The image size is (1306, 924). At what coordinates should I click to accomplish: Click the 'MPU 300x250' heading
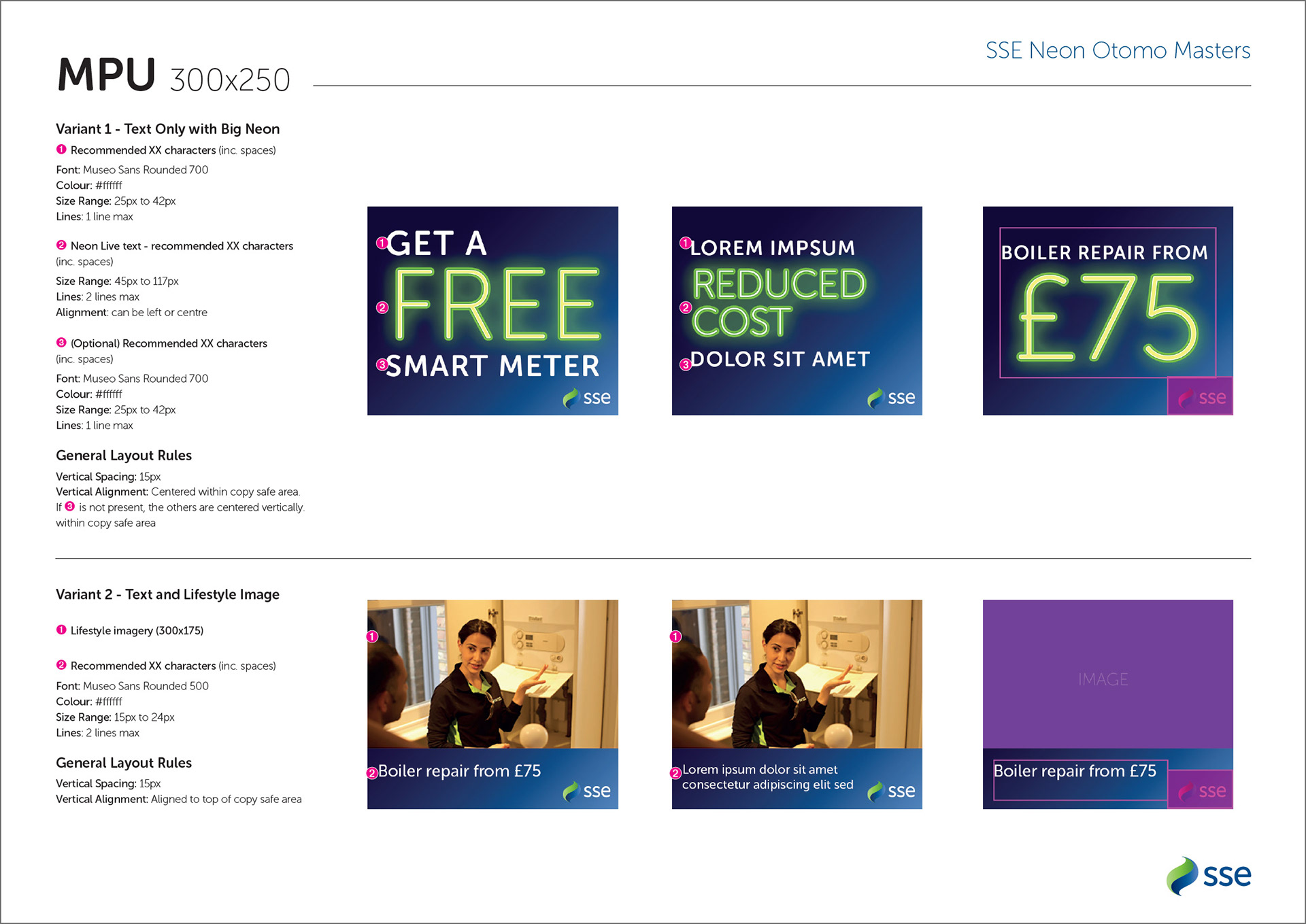174,75
